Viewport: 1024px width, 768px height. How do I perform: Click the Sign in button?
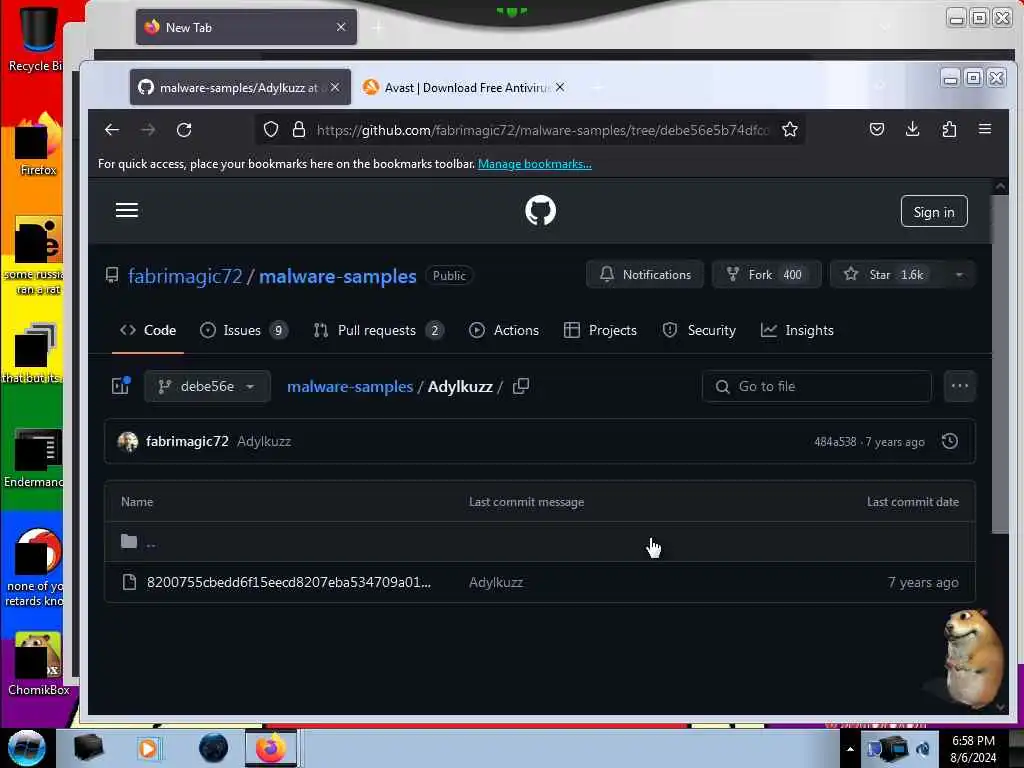(x=934, y=212)
